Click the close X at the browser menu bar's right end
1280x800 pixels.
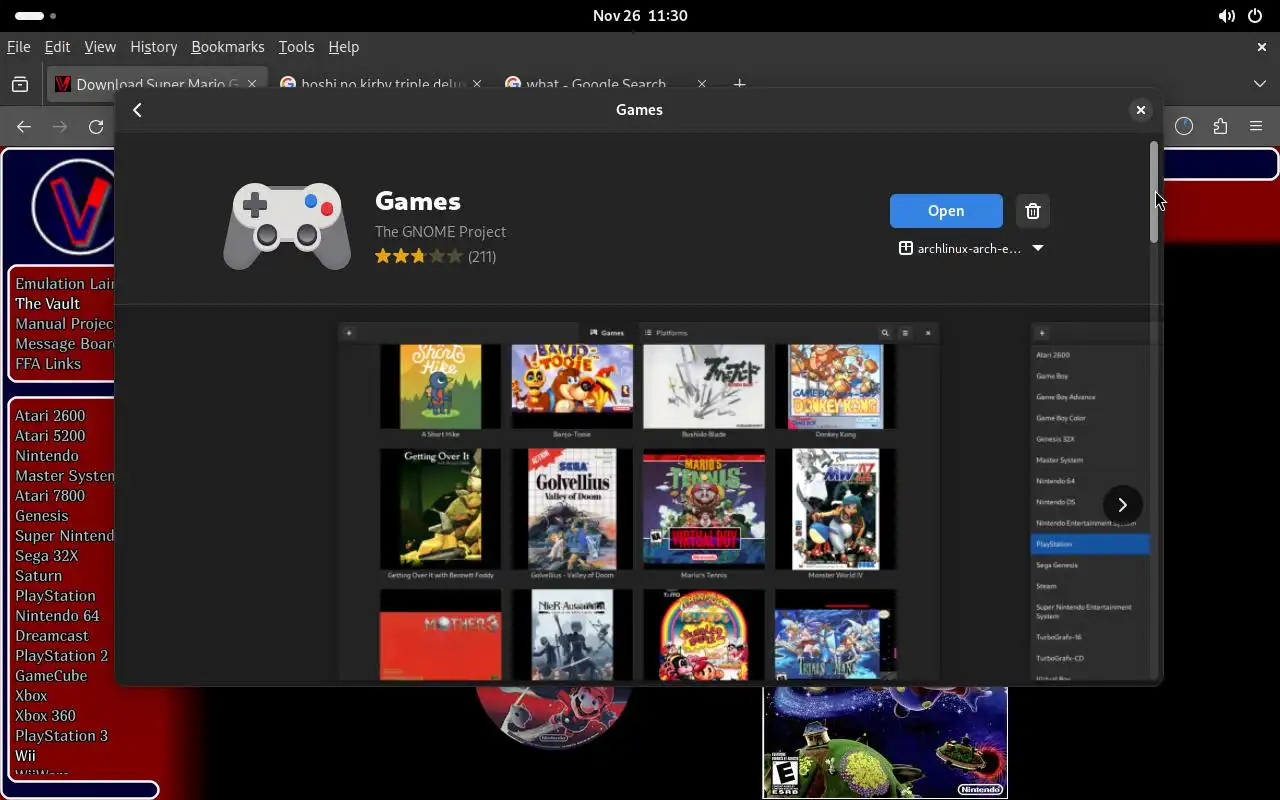pyautogui.click(x=1261, y=47)
